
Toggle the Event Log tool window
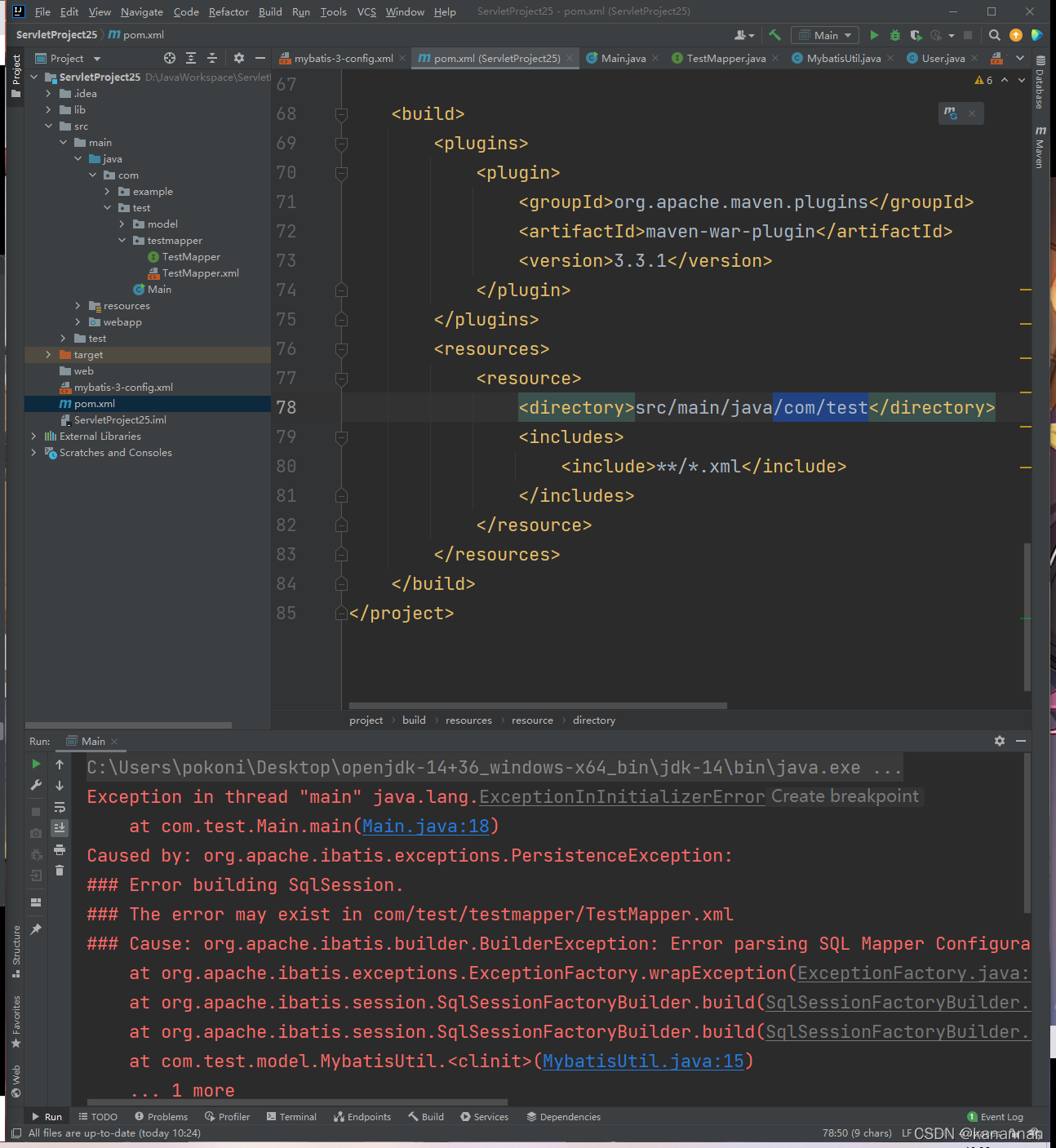click(x=995, y=1117)
